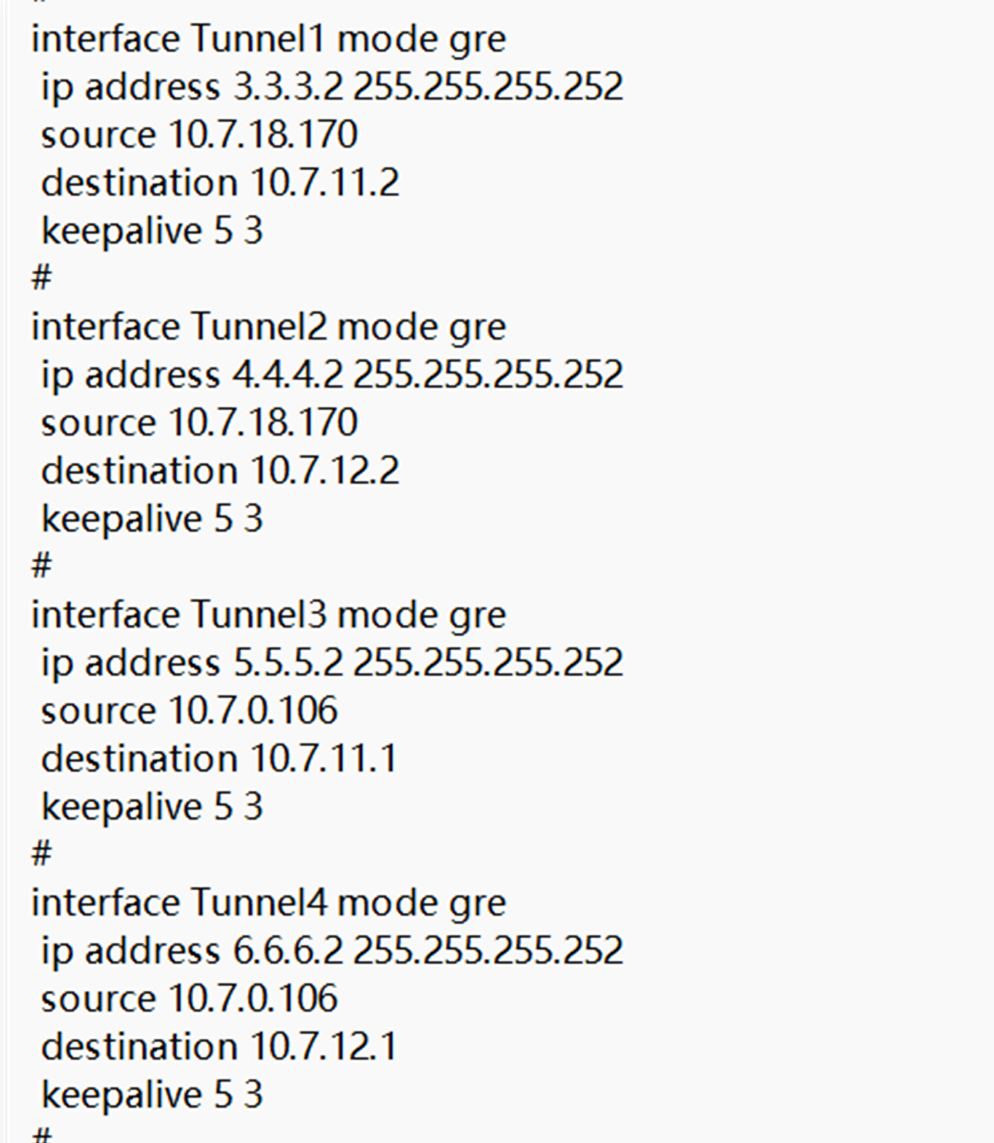Click on destination 10.7.12.1
The height and width of the screenshot is (1143, 994).
point(218,1046)
